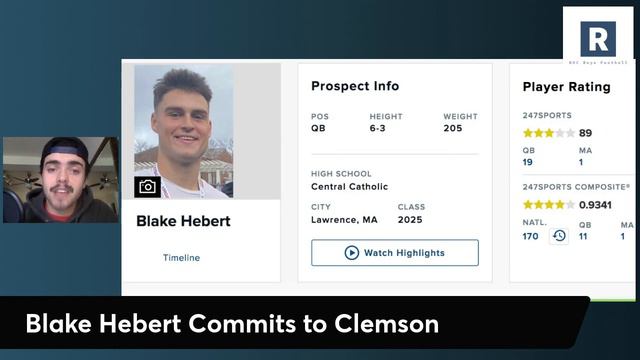Screen dimensions: 640x360
Task: Open the camera photo gallery icon
Action: (x=147, y=187)
